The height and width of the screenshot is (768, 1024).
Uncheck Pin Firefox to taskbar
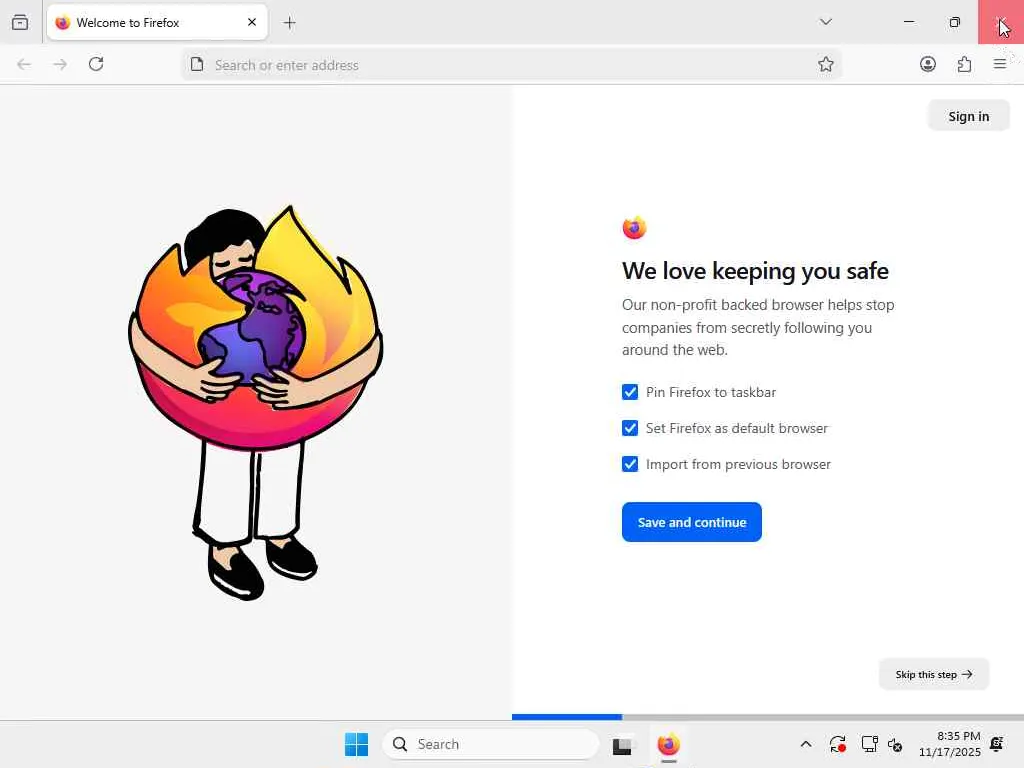pyautogui.click(x=630, y=392)
